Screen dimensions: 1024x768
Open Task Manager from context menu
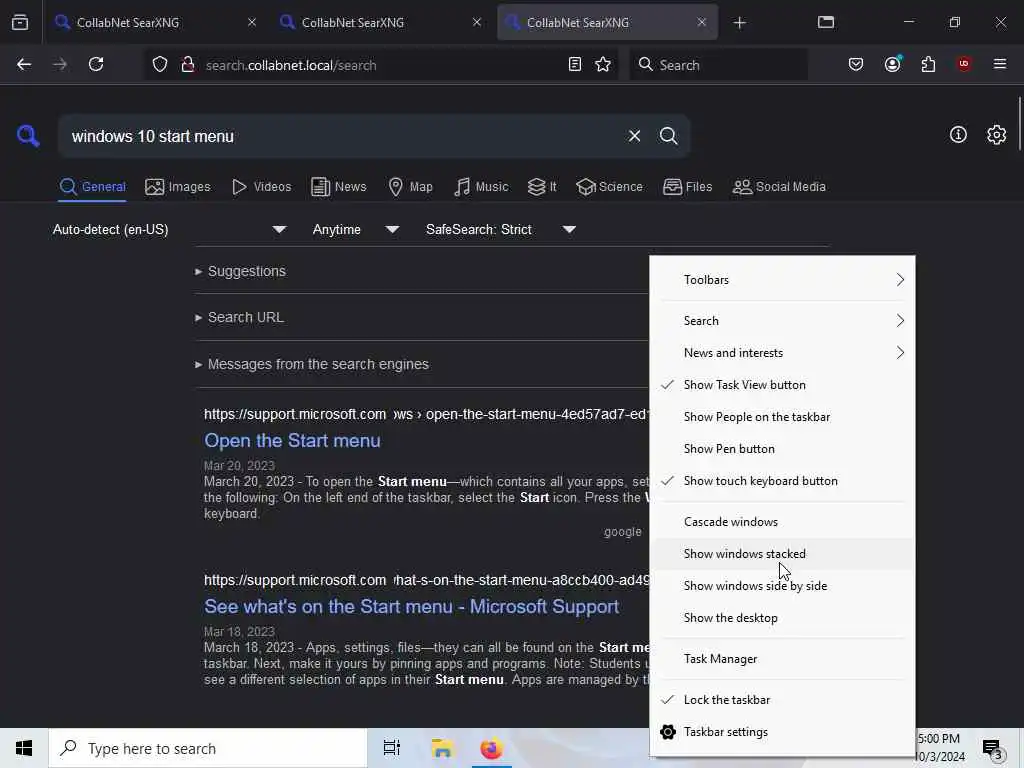782,659
